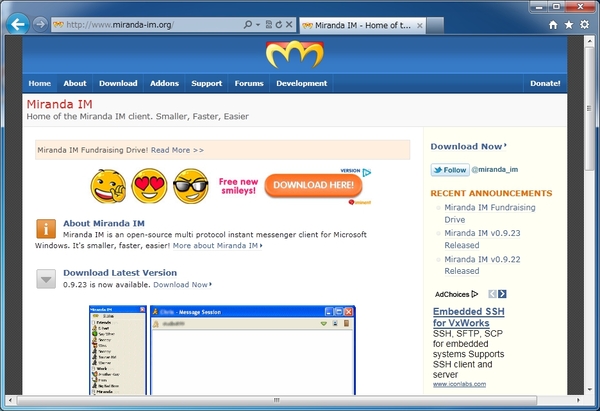Image resolution: width=600 pixels, height=411 pixels.
Task: Click the heart-eyes smiley in the ad
Action: [x=149, y=186]
